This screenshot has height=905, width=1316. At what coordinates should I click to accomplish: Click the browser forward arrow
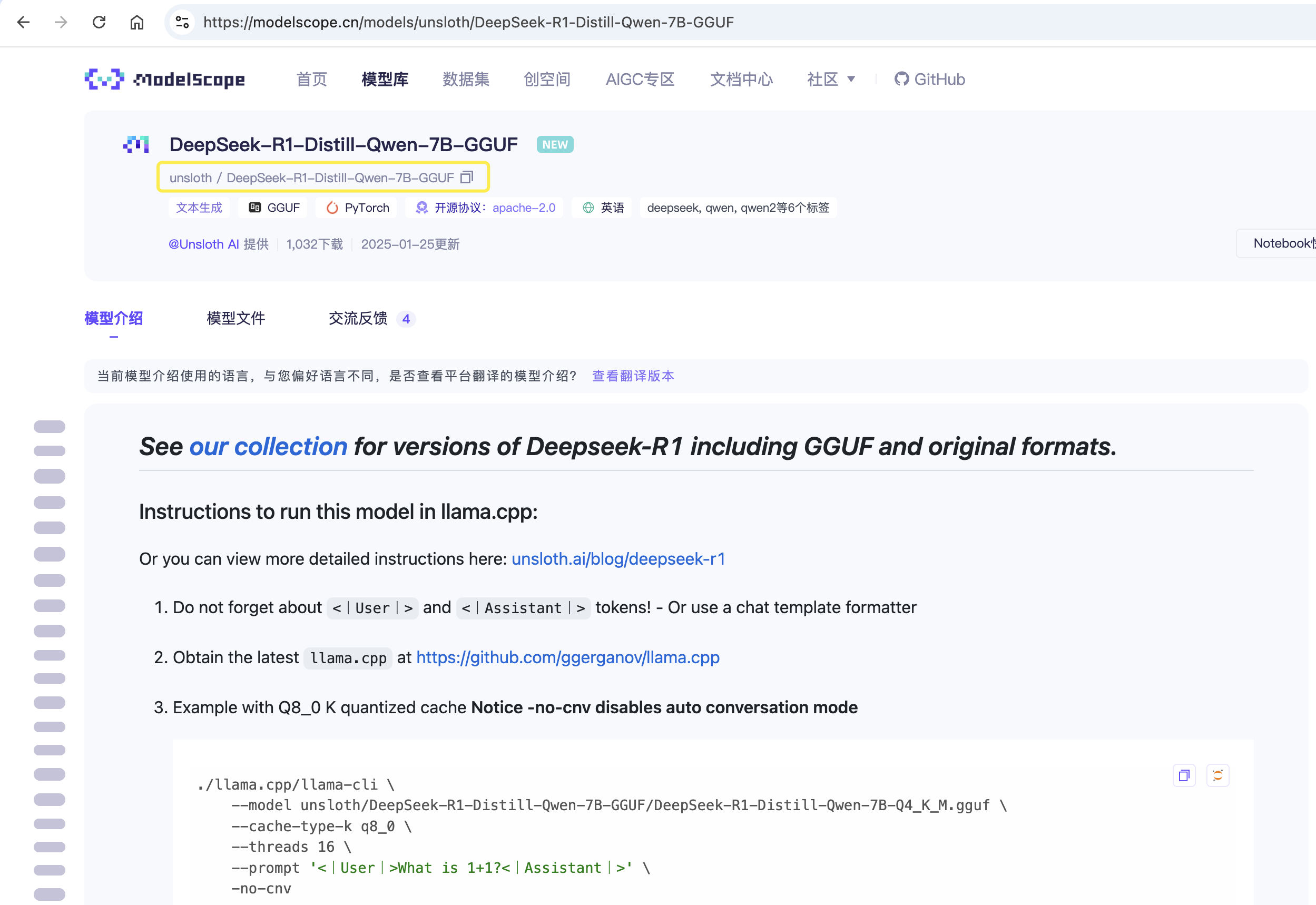click(61, 22)
